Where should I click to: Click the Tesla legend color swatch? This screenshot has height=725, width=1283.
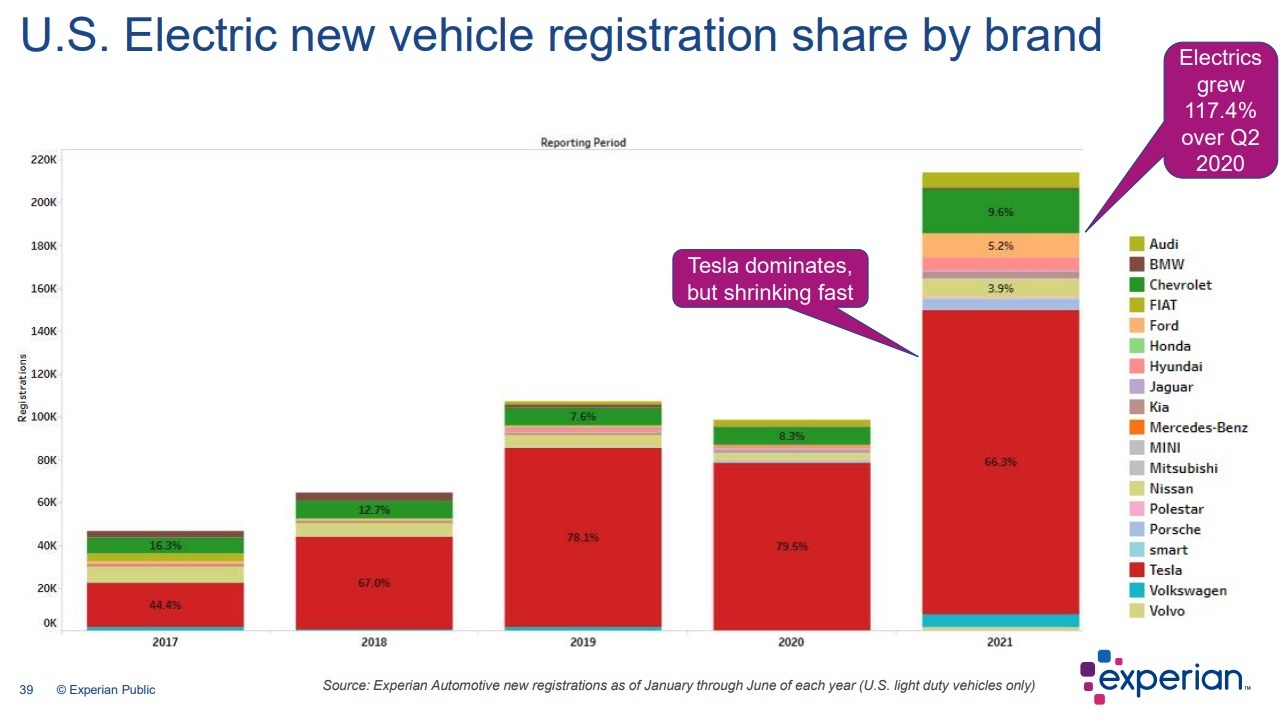[x=1136, y=570]
